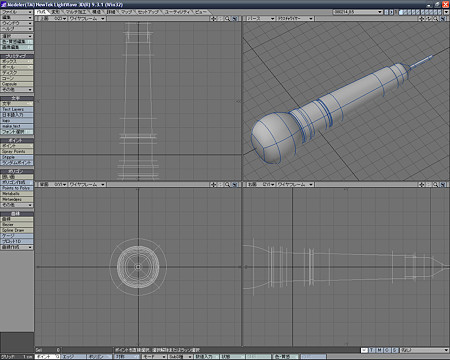The width and height of the screenshot is (450, 360).
Task: Click rotate icon of top-left viewport
Action: click(220, 19)
